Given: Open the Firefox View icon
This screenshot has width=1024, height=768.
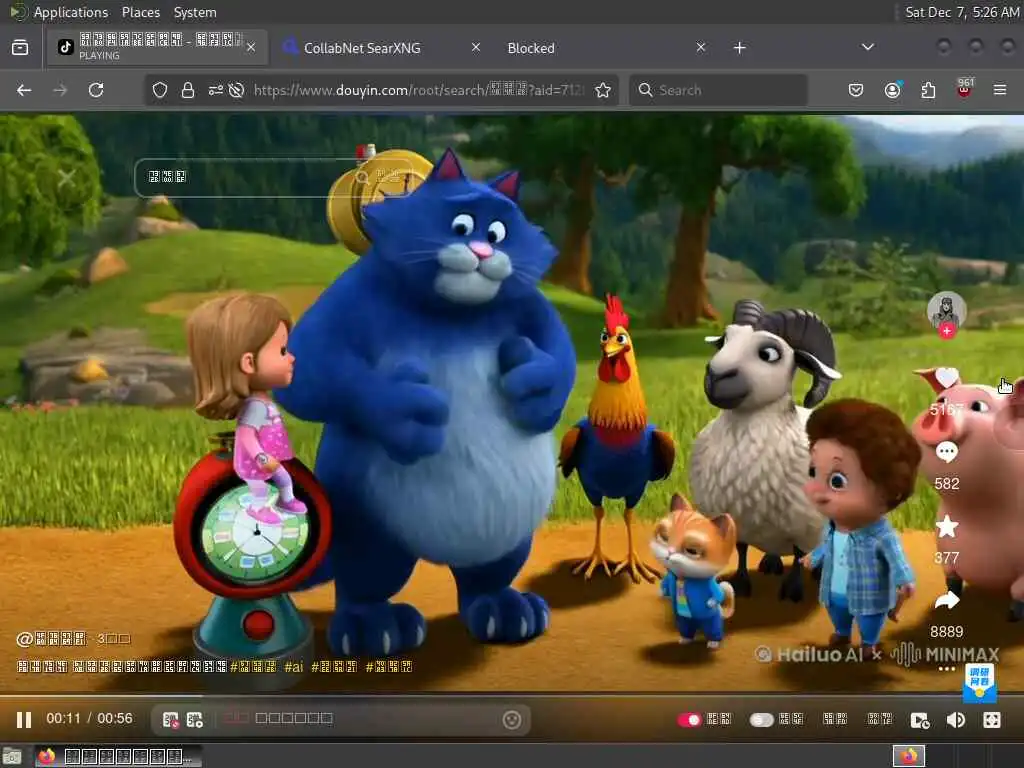Looking at the screenshot, I should tap(20, 47).
